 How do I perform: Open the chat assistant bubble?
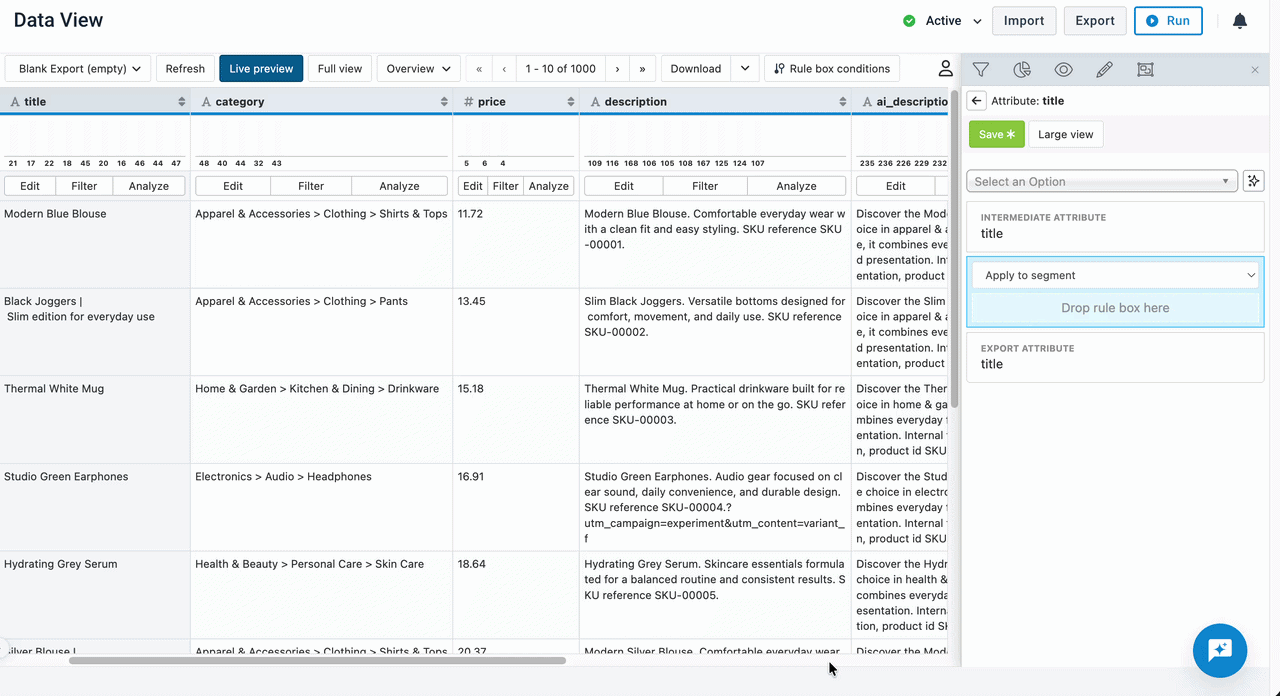pos(1220,650)
